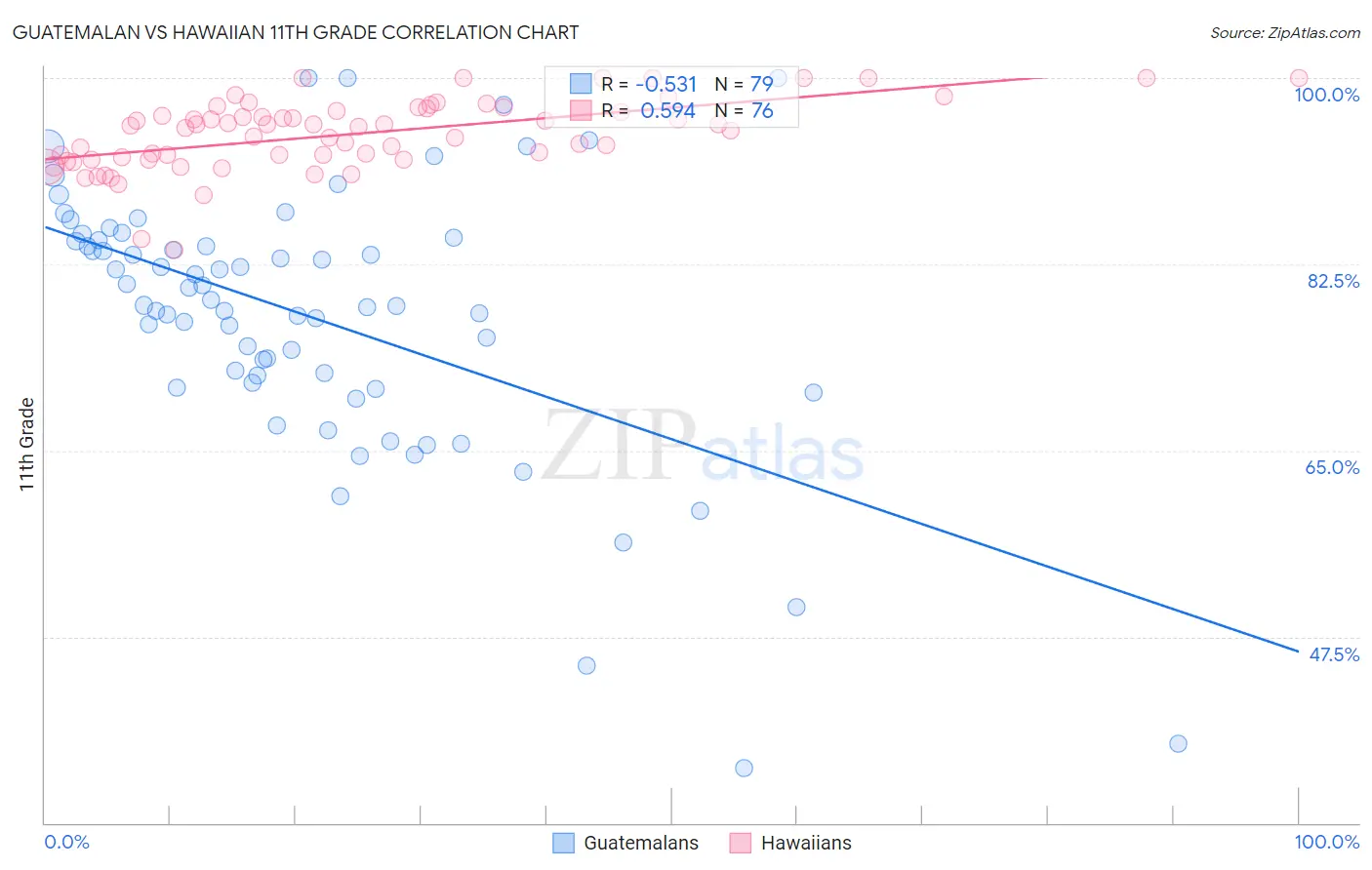
Task: Click the 65.0% y-axis label
Action: click(x=1333, y=467)
